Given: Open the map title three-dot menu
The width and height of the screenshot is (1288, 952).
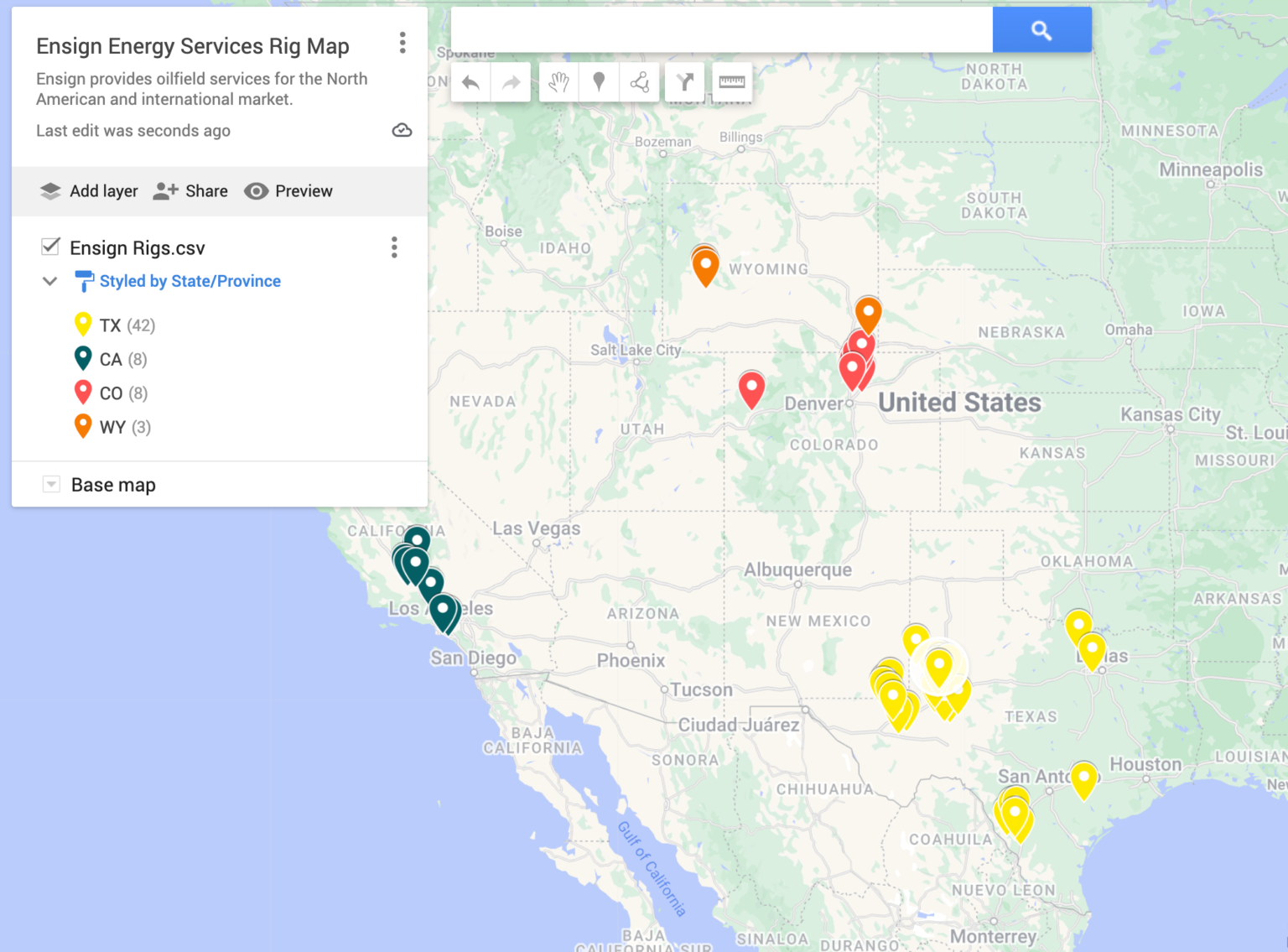Looking at the screenshot, I should [x=402, y=43].
